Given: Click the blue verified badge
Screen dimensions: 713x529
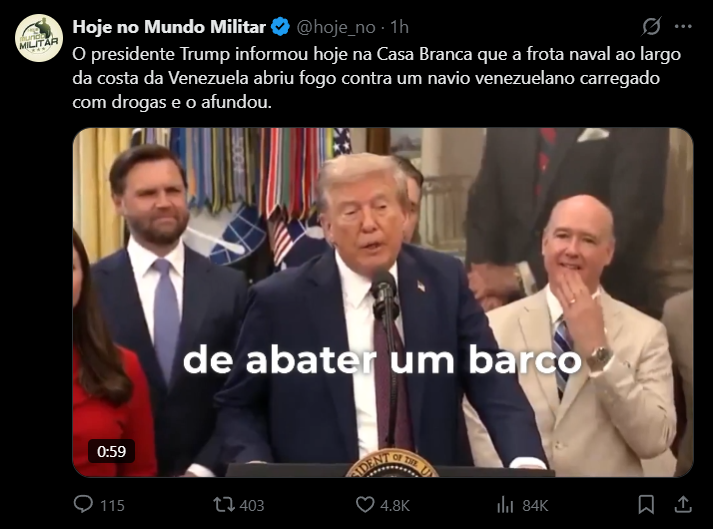Looking at the screenshot, I should (280, 27).
